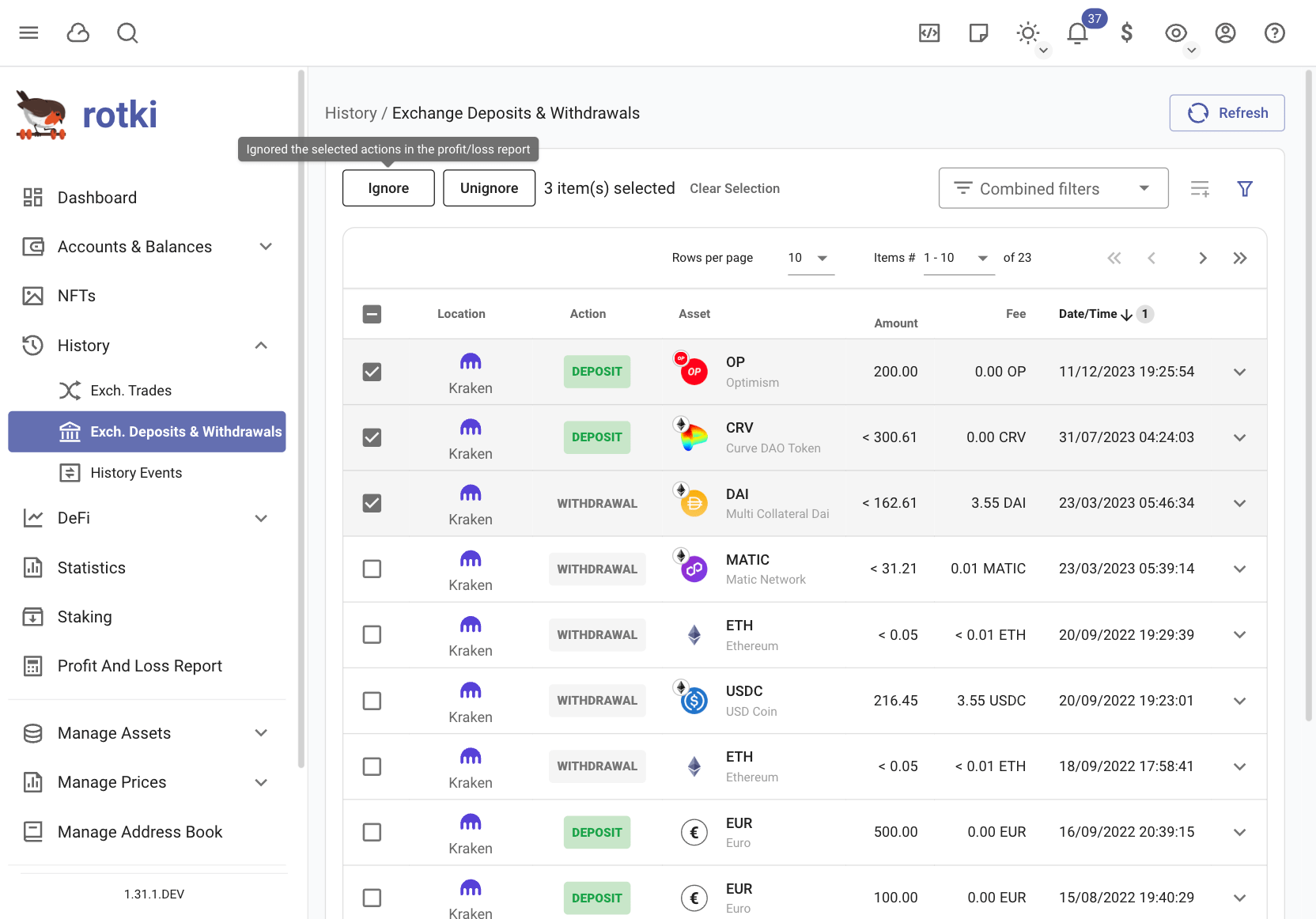Check the ETH 20/09/2022 row checkbox

pos(372,634)
